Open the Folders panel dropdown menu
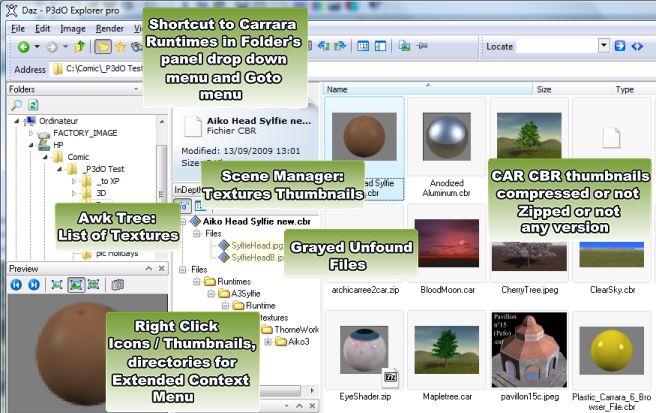This screenshot has height=413, width=656. [136, 89]
